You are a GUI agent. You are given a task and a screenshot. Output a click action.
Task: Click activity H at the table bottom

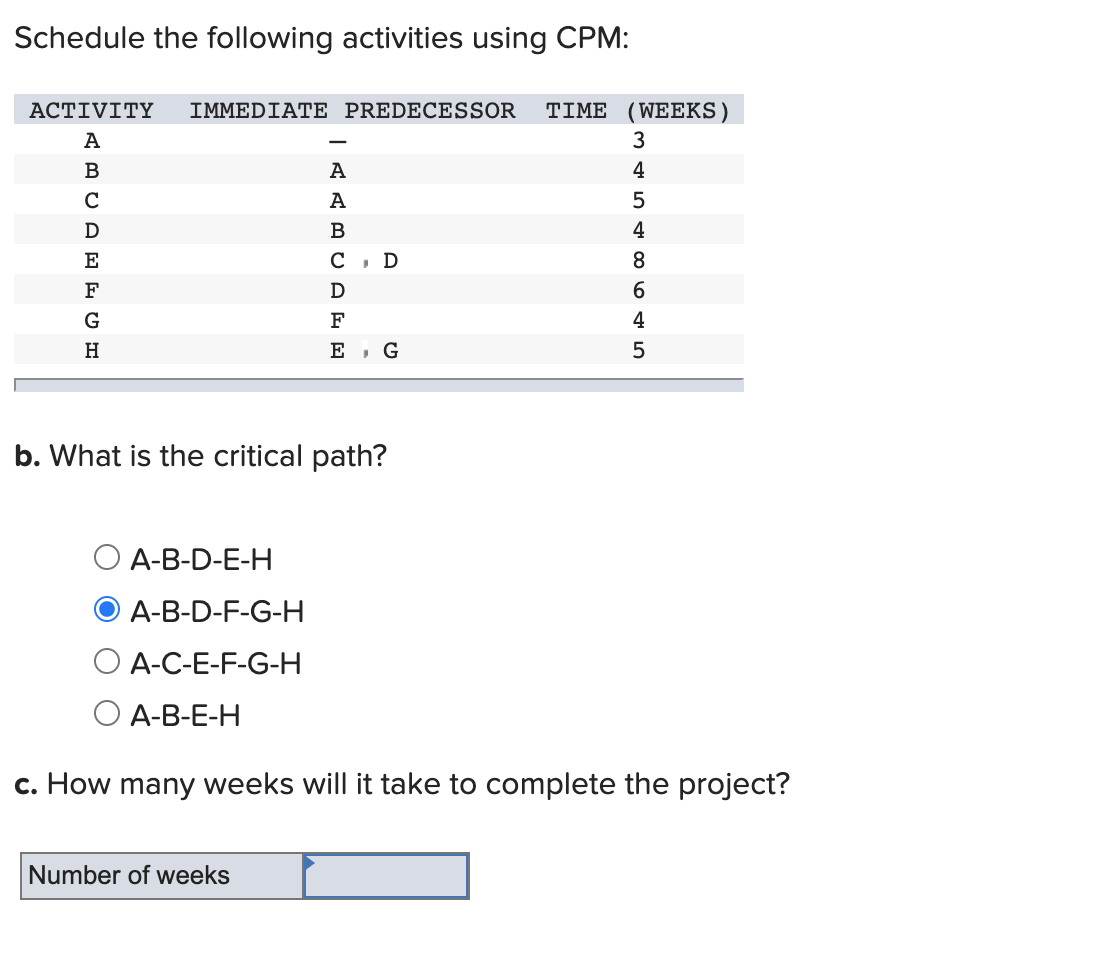tap(91, 350)
